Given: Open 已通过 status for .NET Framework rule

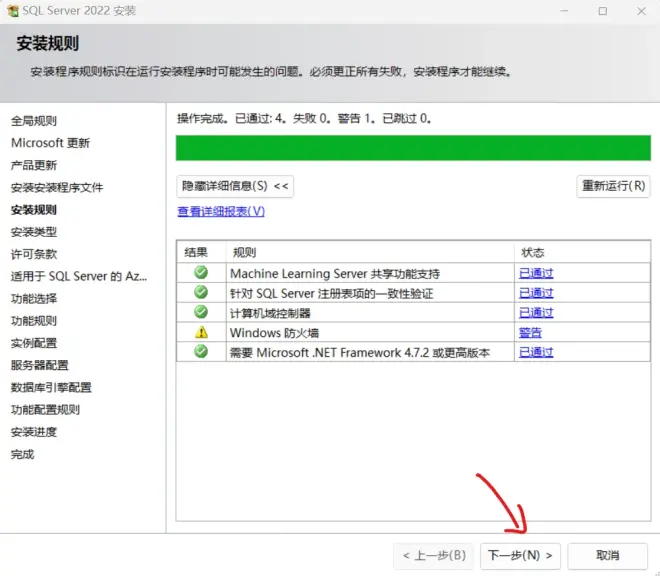Looking at the screenshot, I should 536,352.
